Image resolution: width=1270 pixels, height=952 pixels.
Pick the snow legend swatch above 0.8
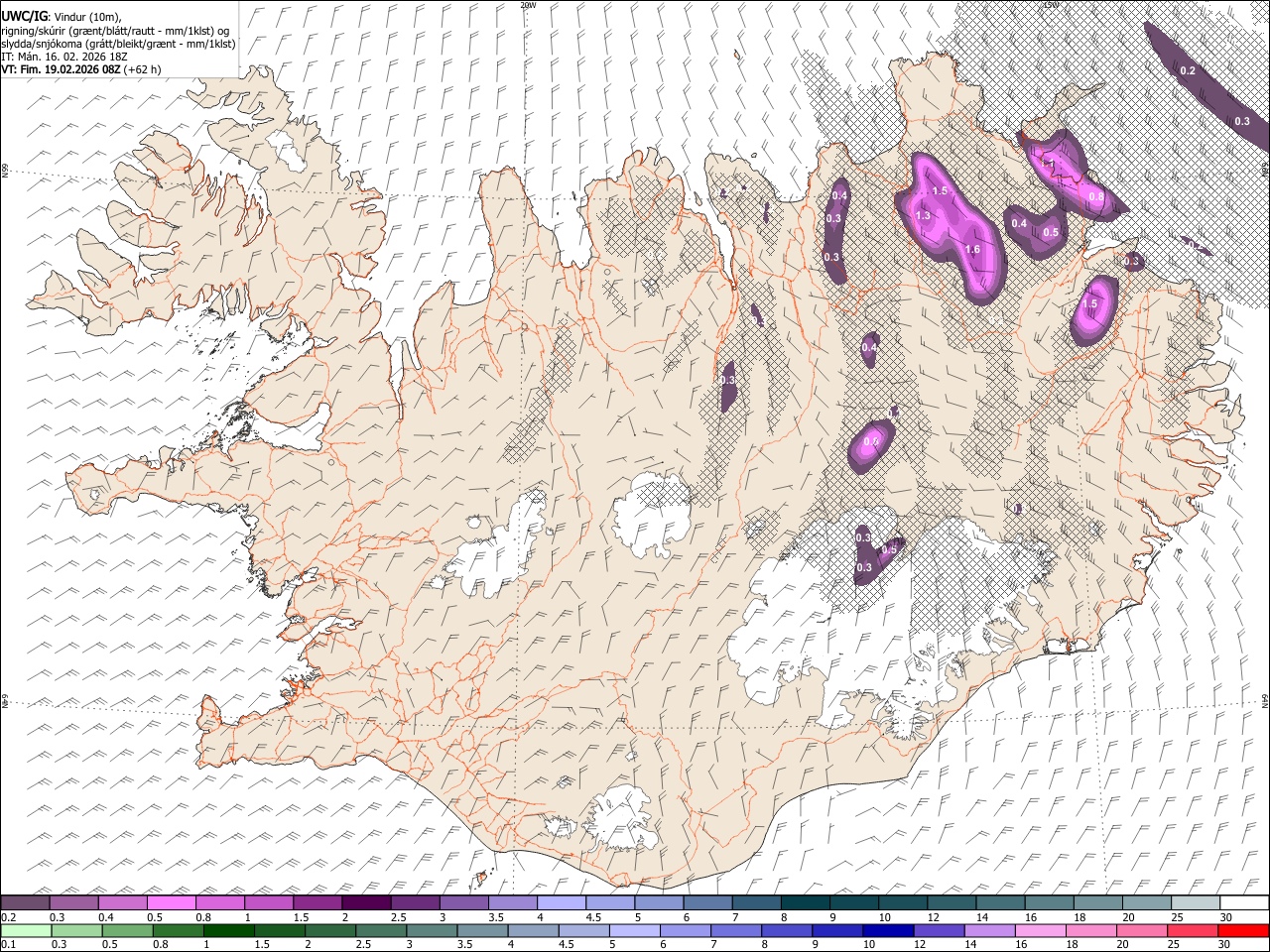tap(220, 902)
